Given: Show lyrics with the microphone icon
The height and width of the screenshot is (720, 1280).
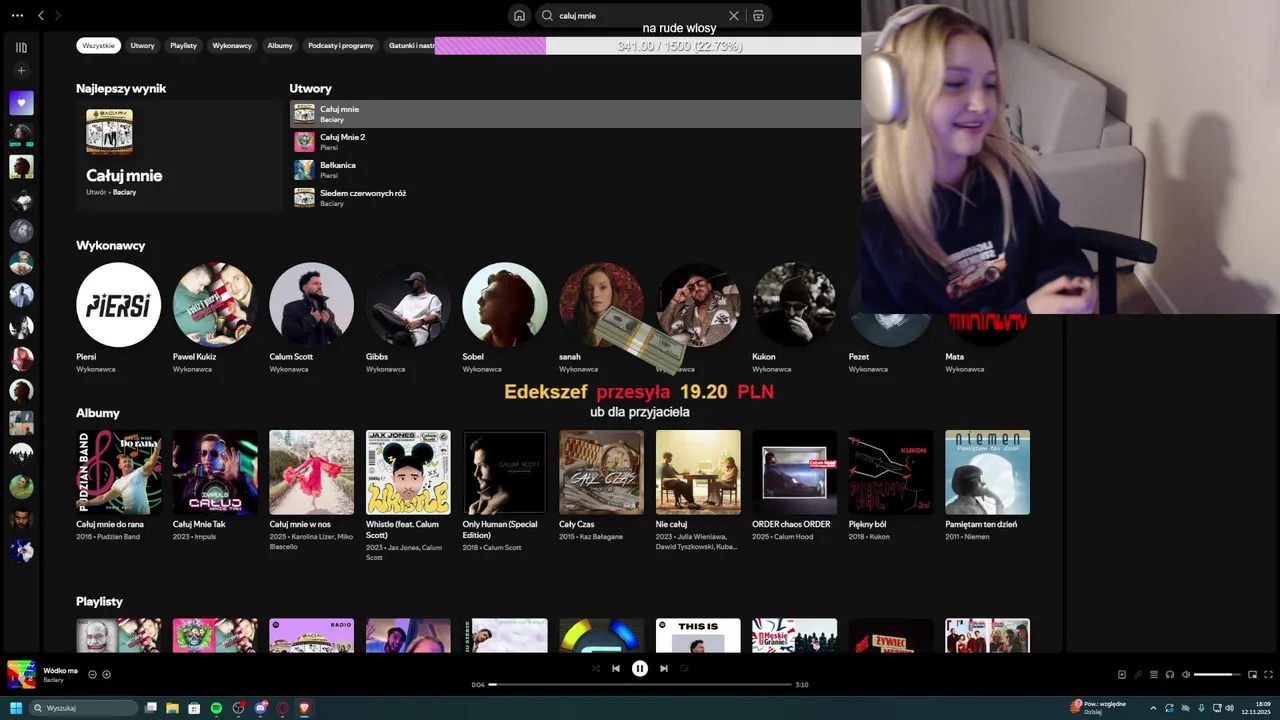Looking at the screenshot, I should [x=1138, y=674].
